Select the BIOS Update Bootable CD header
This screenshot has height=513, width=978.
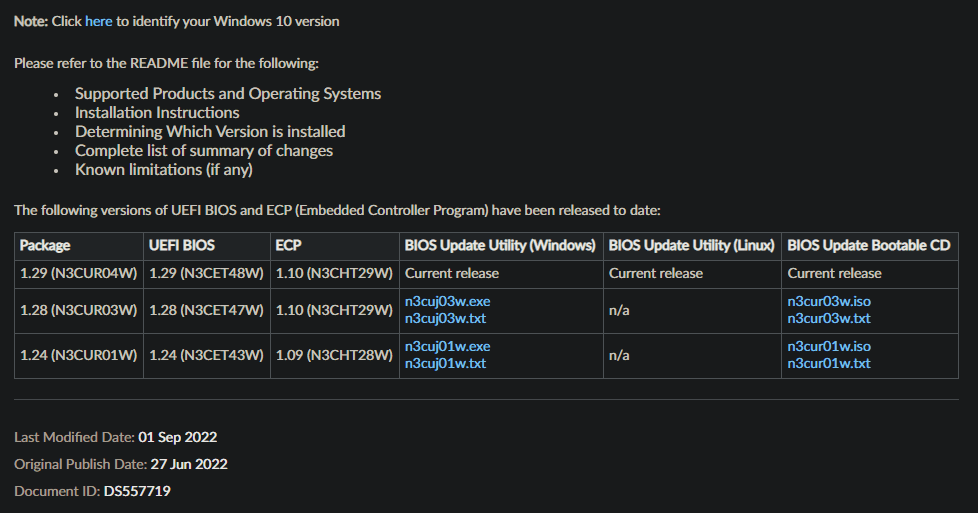869,245
